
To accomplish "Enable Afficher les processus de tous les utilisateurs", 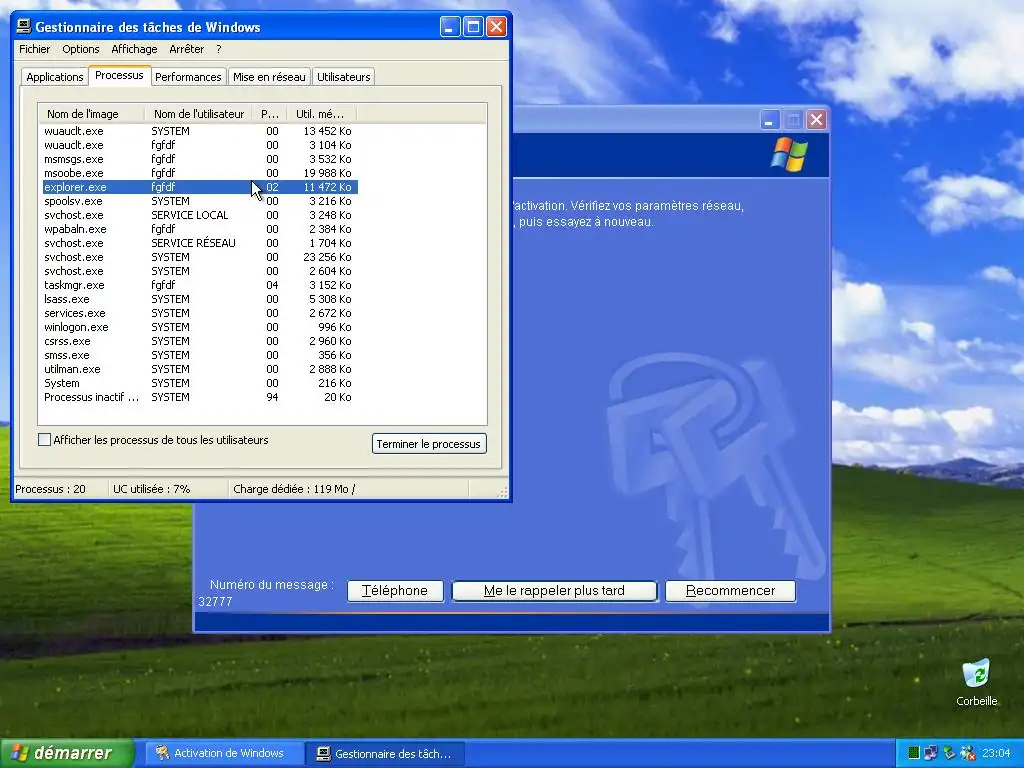I will pyautogui.click(x=44, y=440).
